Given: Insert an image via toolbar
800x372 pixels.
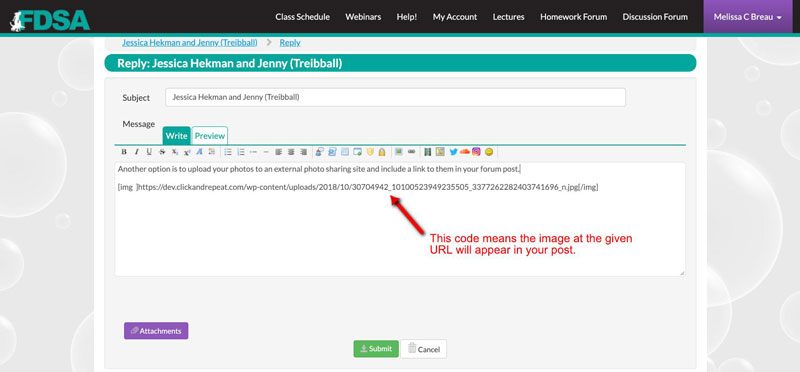Looking at the screenshot, I should (x=398, y=152).
